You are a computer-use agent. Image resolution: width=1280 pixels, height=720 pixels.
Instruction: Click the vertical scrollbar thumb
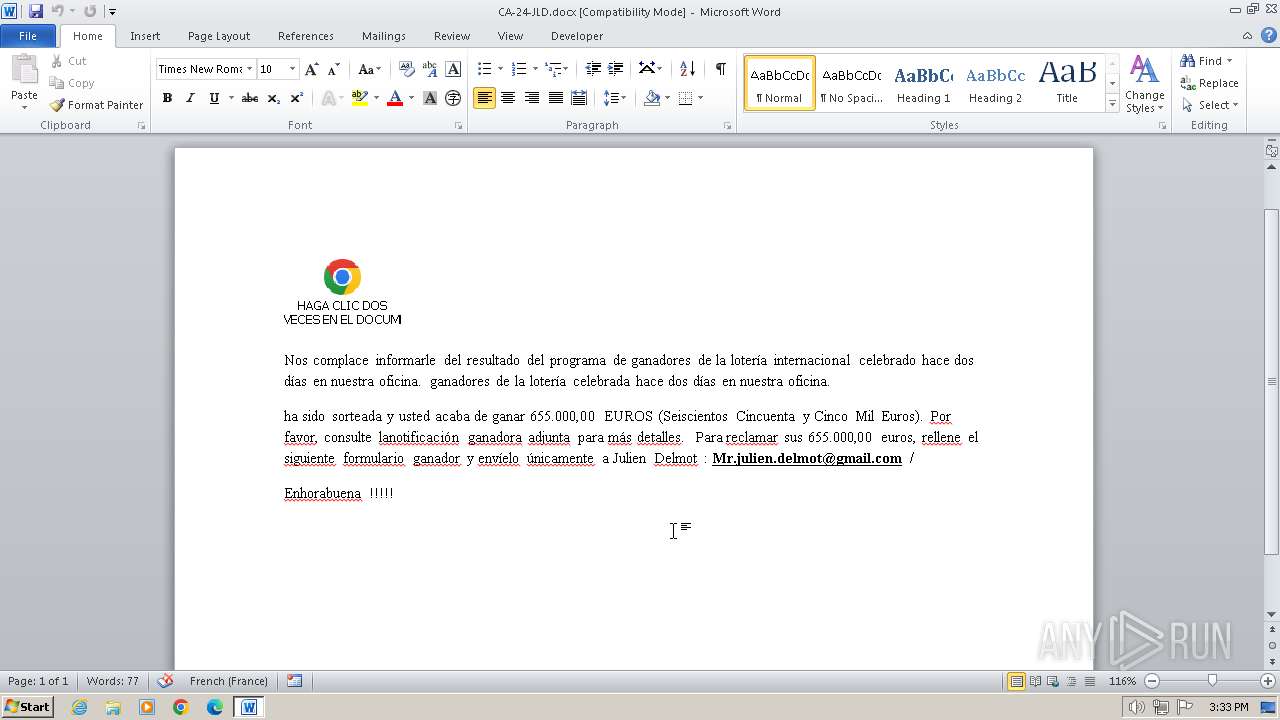[1271, 381]
